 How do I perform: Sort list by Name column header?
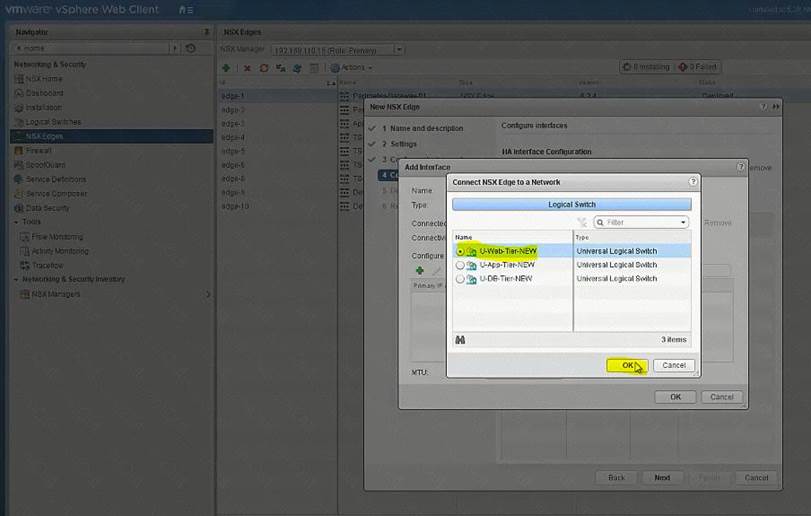pos(511,237)
